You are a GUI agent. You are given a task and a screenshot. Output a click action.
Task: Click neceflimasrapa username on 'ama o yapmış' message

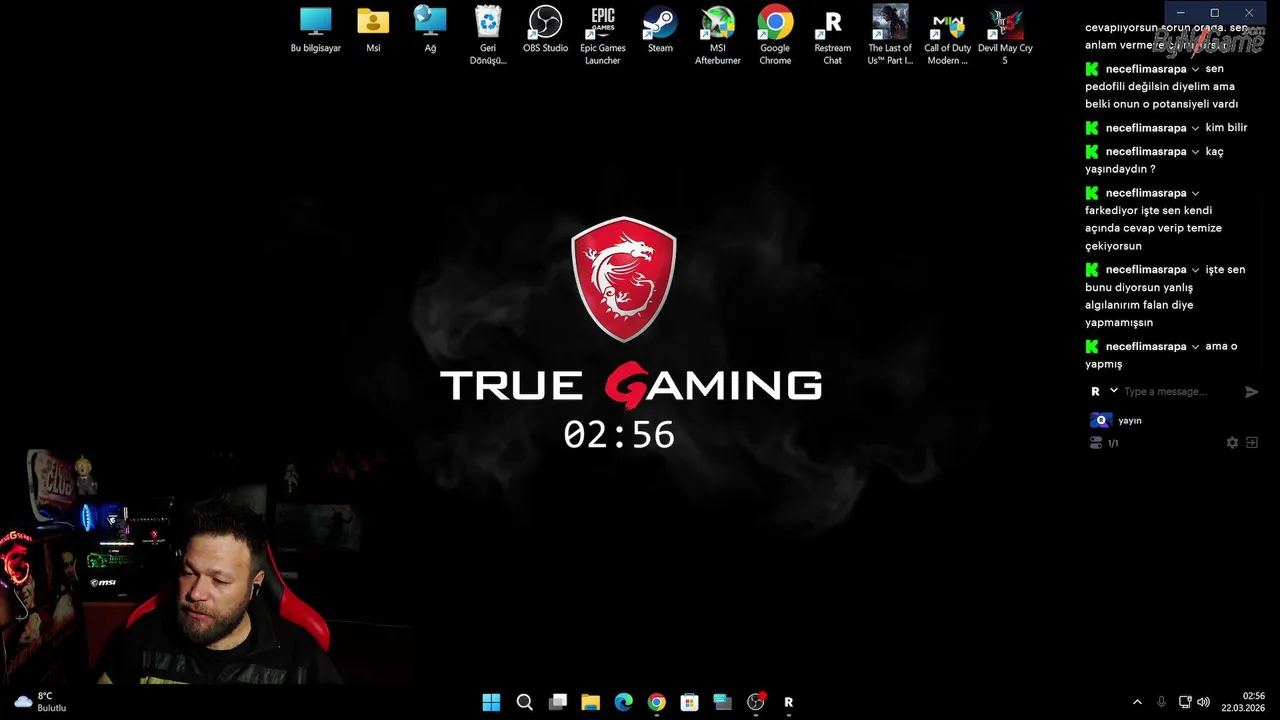(x=1146, y=346)
